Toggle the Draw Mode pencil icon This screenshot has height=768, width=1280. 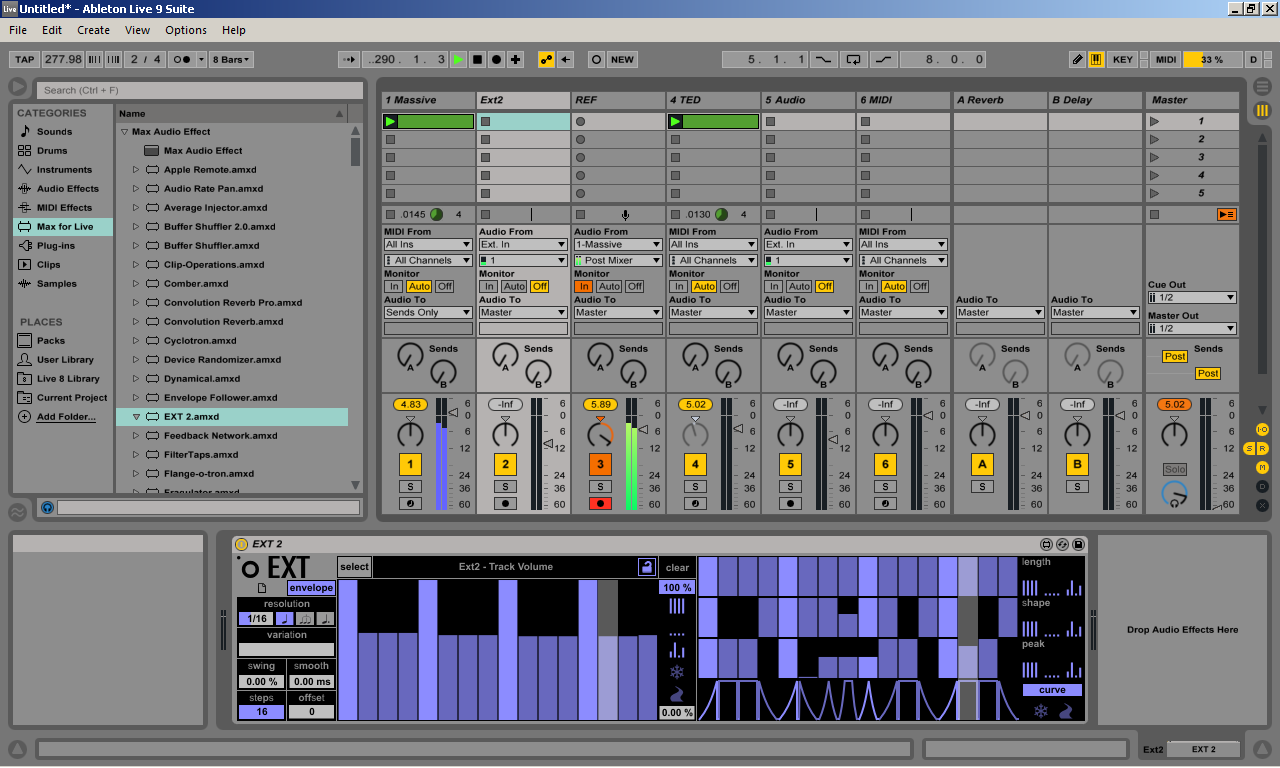1077,60
